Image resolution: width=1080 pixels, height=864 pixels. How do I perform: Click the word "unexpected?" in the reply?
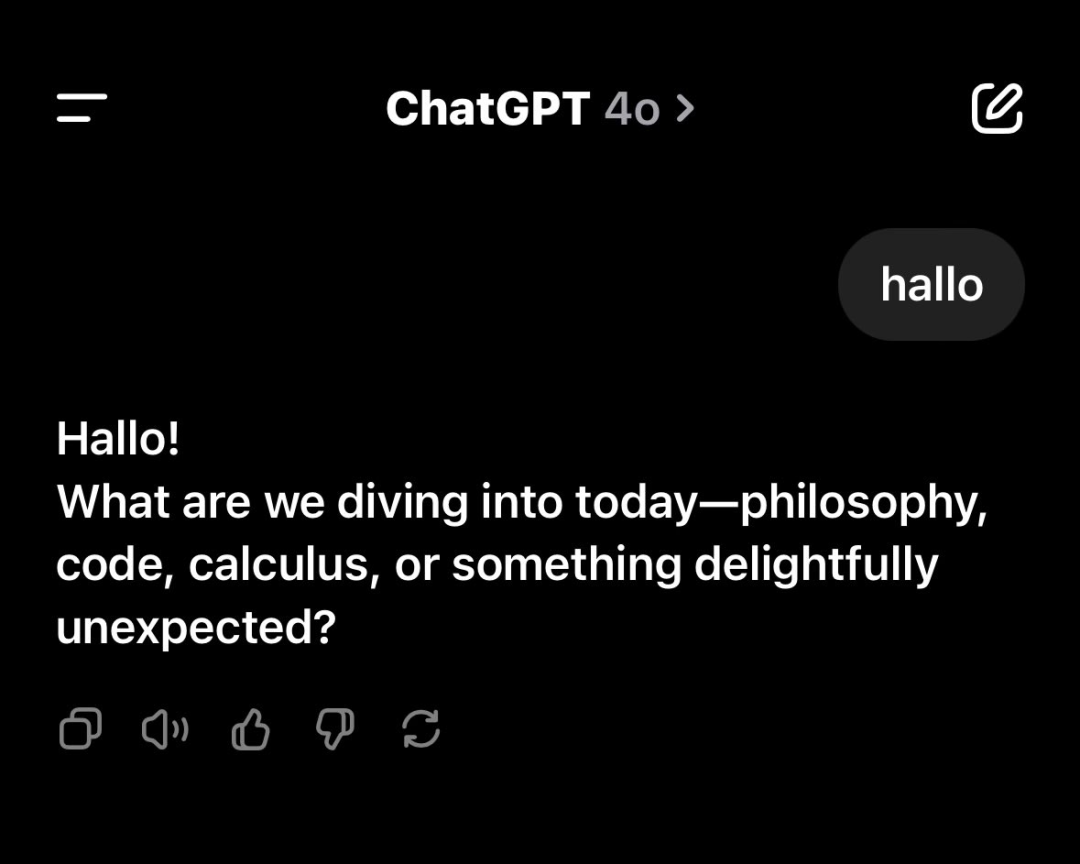pos(195,628)
